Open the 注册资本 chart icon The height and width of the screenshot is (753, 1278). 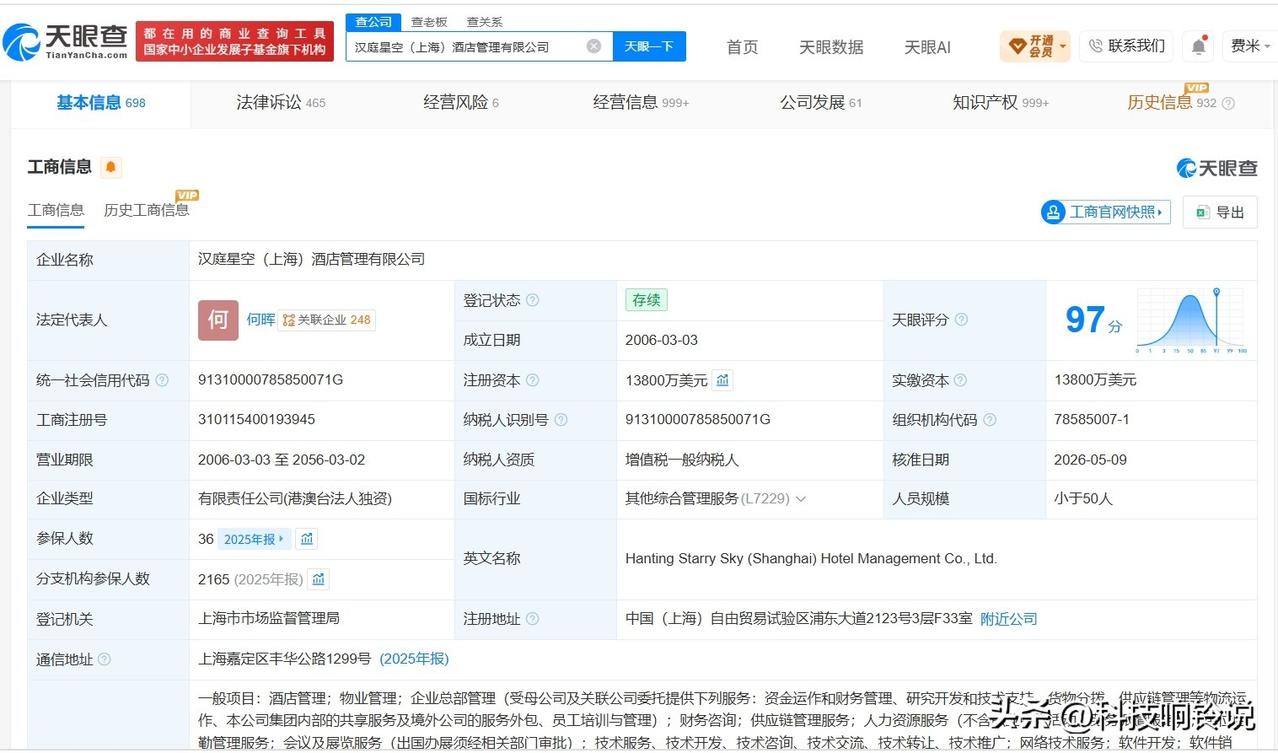(x=723, y=380)
